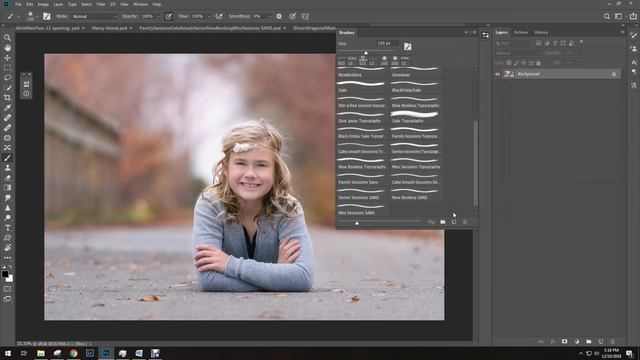This screenshot has height=360, width=640.
Task: Toggle the type layer filter icon
Action: click(x=555, y=43)
